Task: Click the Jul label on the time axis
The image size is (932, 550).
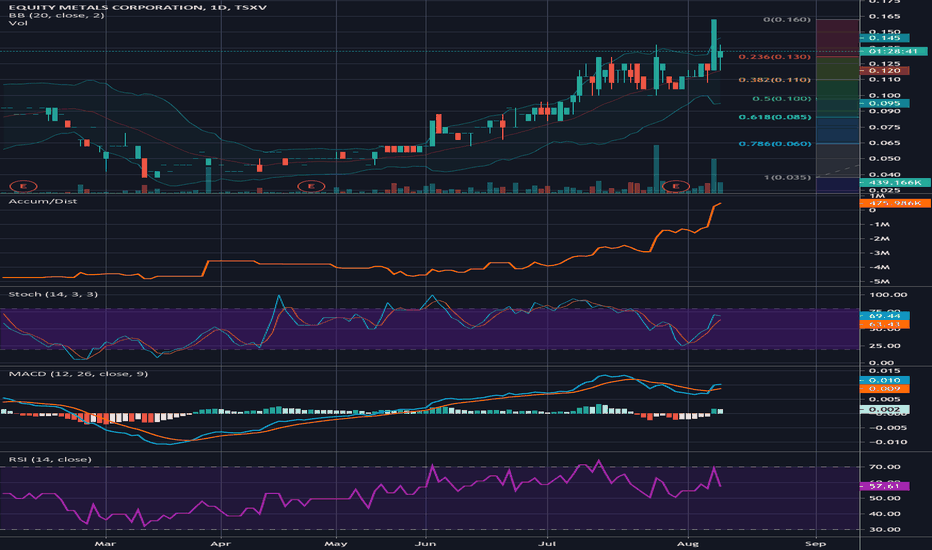Action: (547, 543)
